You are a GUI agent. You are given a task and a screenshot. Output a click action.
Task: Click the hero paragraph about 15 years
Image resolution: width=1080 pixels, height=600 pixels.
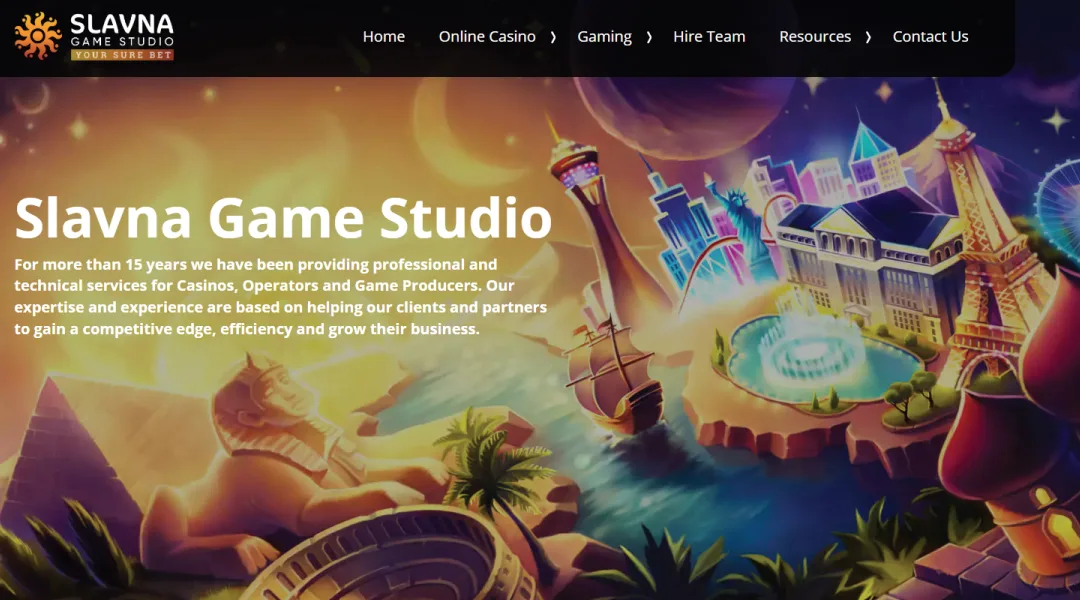(280, 296)
